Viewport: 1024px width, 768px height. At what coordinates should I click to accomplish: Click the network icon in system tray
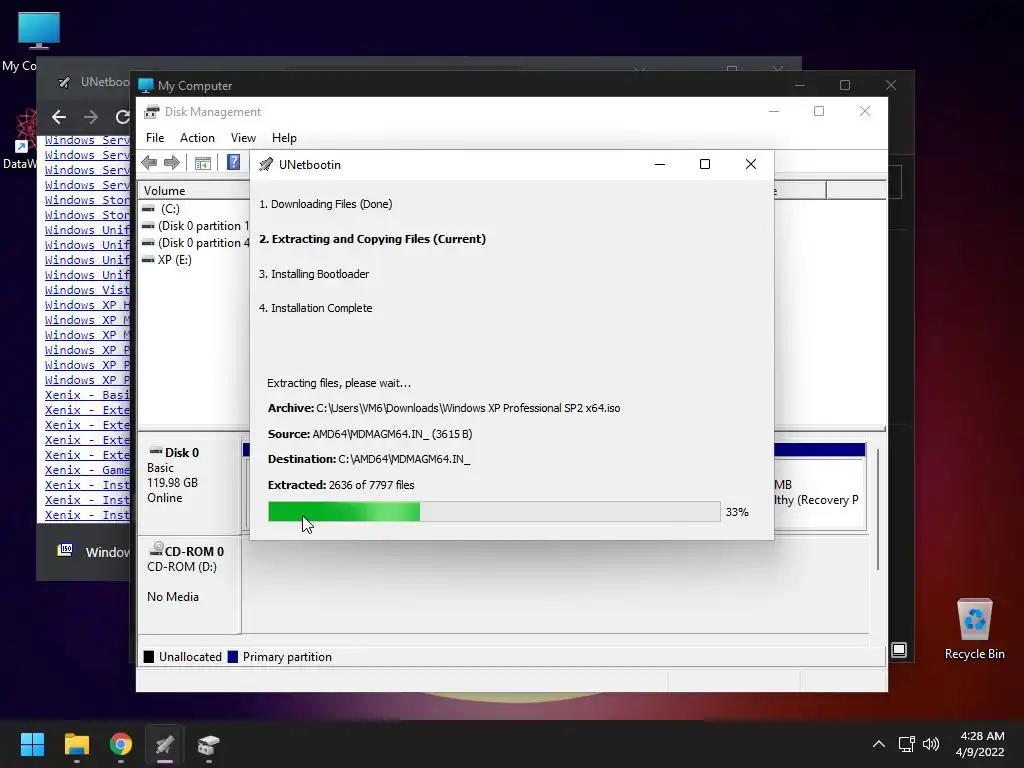pos(906,744)
